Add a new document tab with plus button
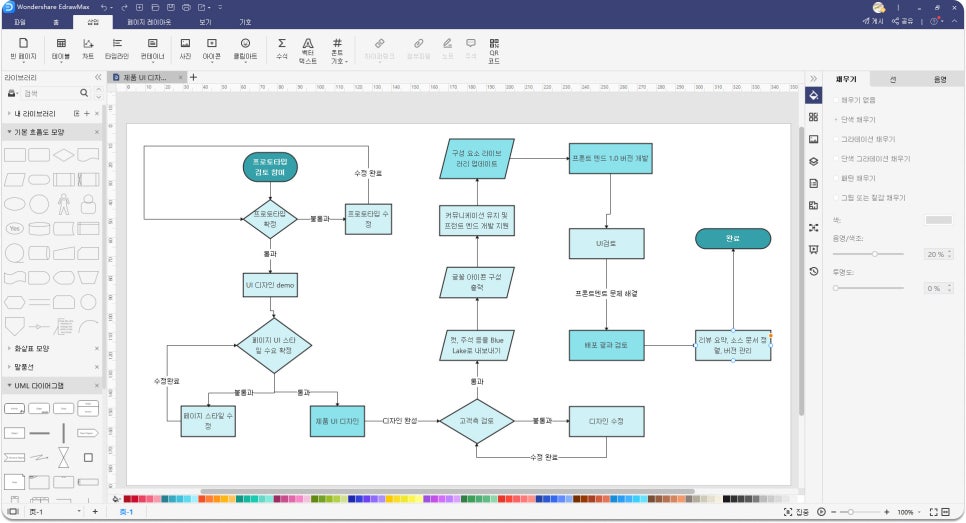The width and height of the screenshot is (966, 523). point(193,77)
